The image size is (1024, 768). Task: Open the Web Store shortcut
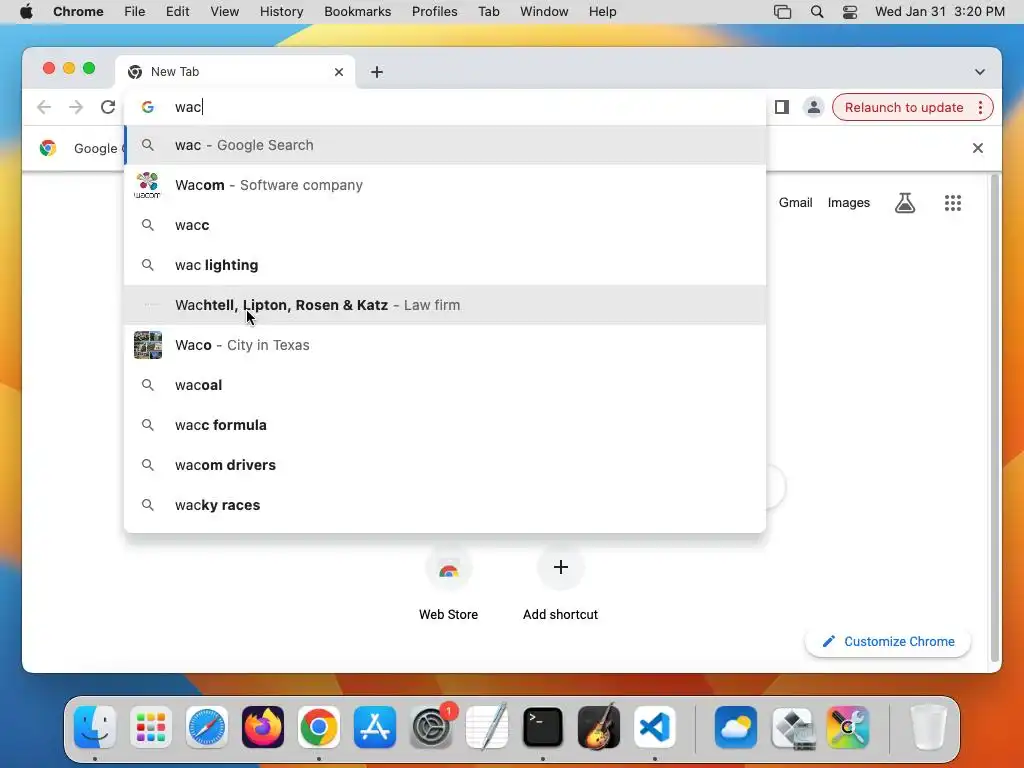coord(448,584)
